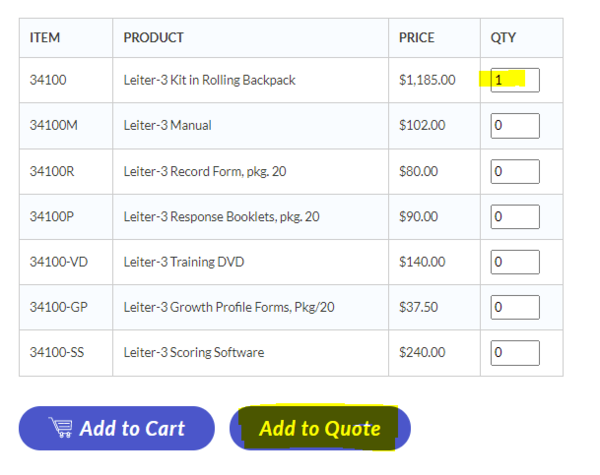Focus quantity field for Leiter-3 Kit in Rolling Backpack
The width and height of the screenshot is (600, 475).
pos(514,80)
